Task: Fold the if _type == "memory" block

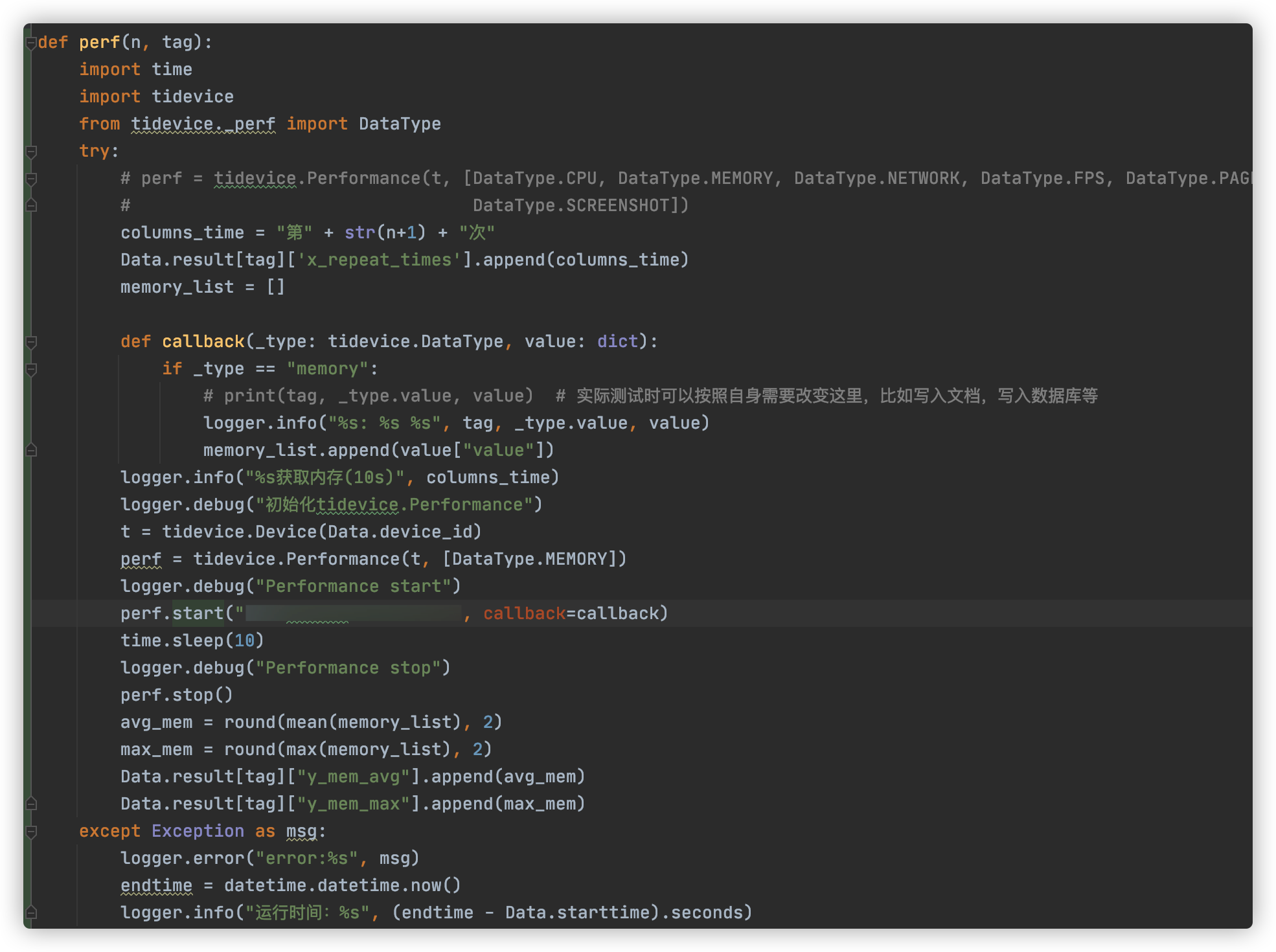Action: (31, 369)
